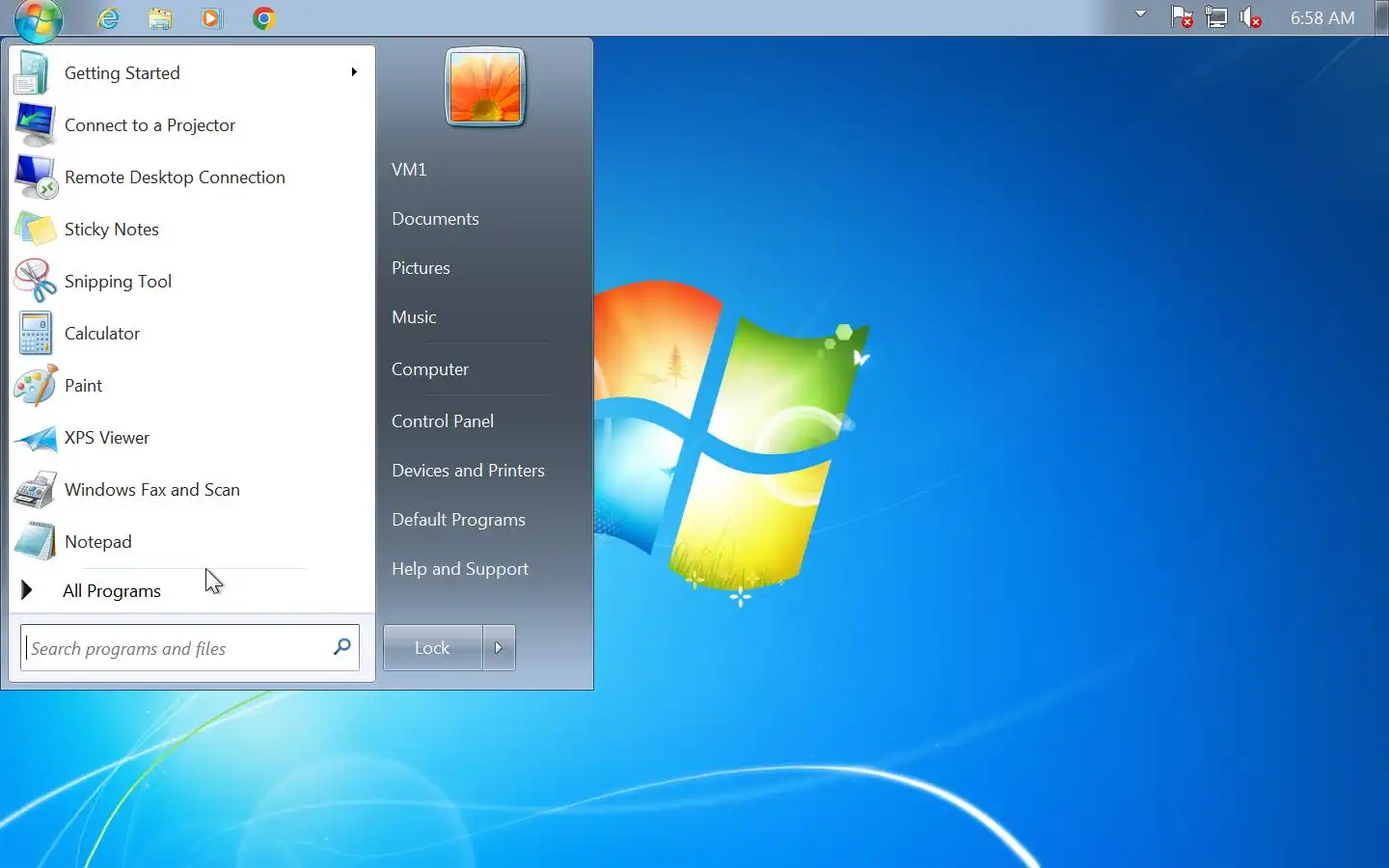Open the VM1 user folder
This screenshot has width=1389, height=868.
point(409,170)
